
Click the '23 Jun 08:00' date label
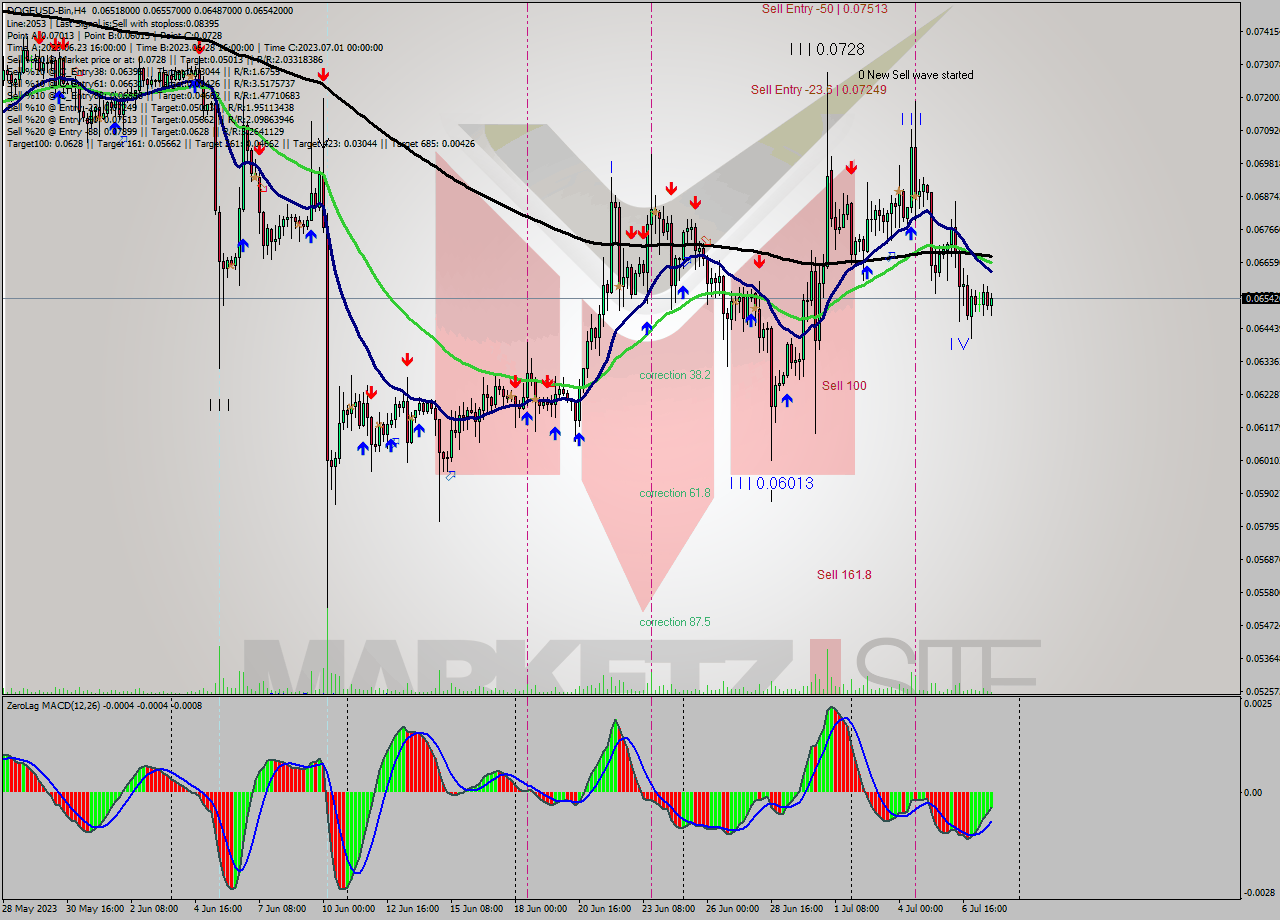(x=667, y=909)
